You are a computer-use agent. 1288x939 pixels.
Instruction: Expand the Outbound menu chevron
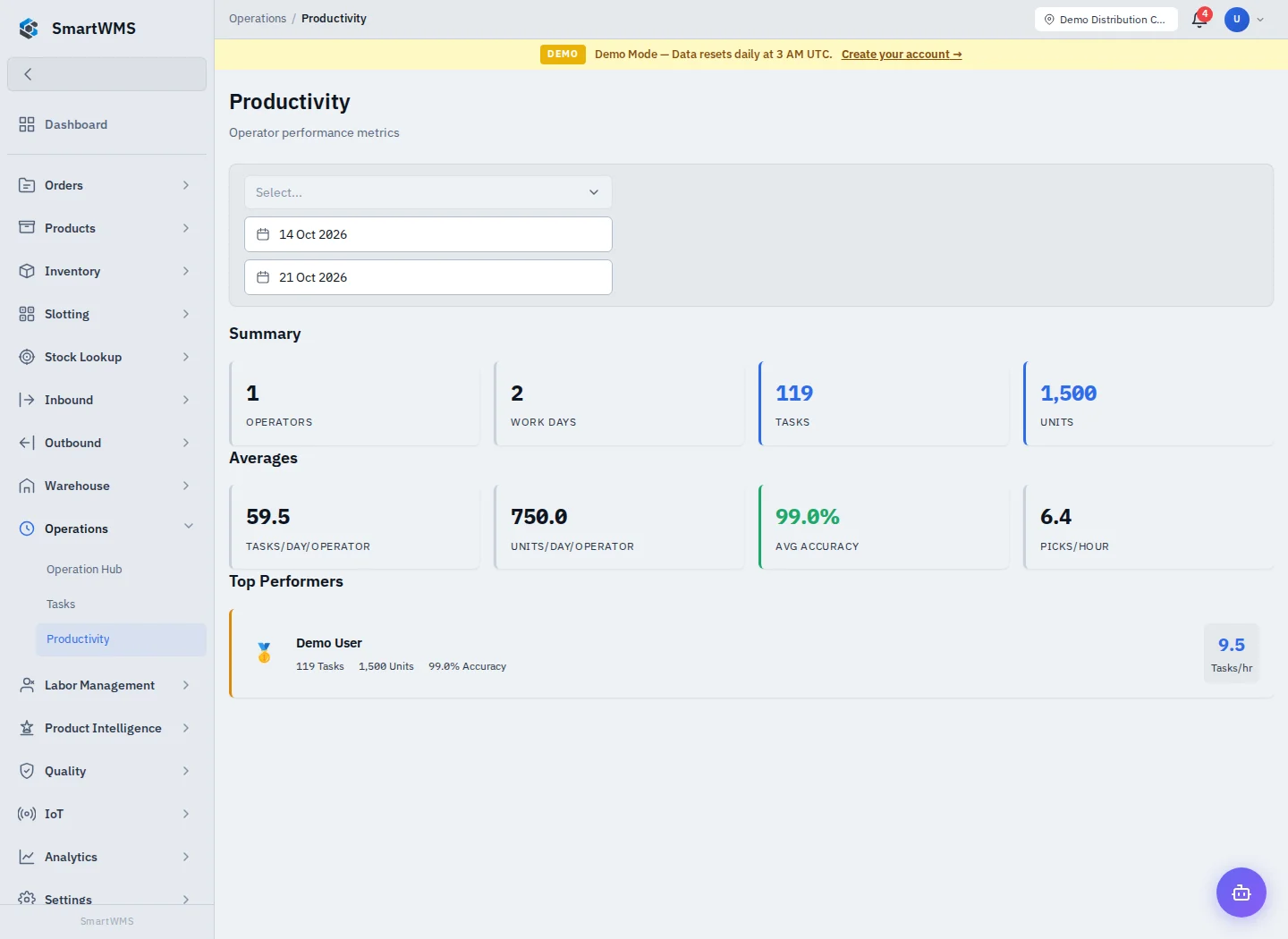point(186,443)
